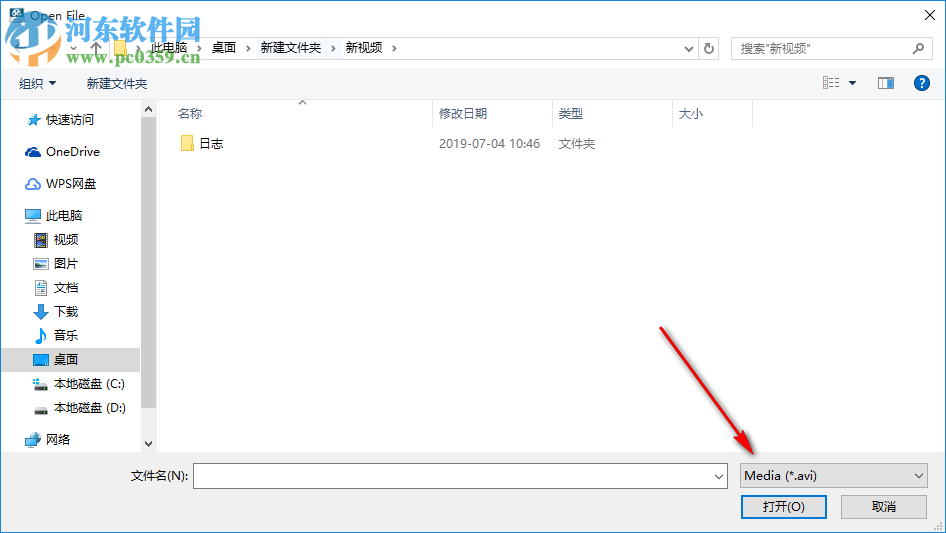The image size is (946, 533).
Task: Click the change view layout icon
Action: 831,83
